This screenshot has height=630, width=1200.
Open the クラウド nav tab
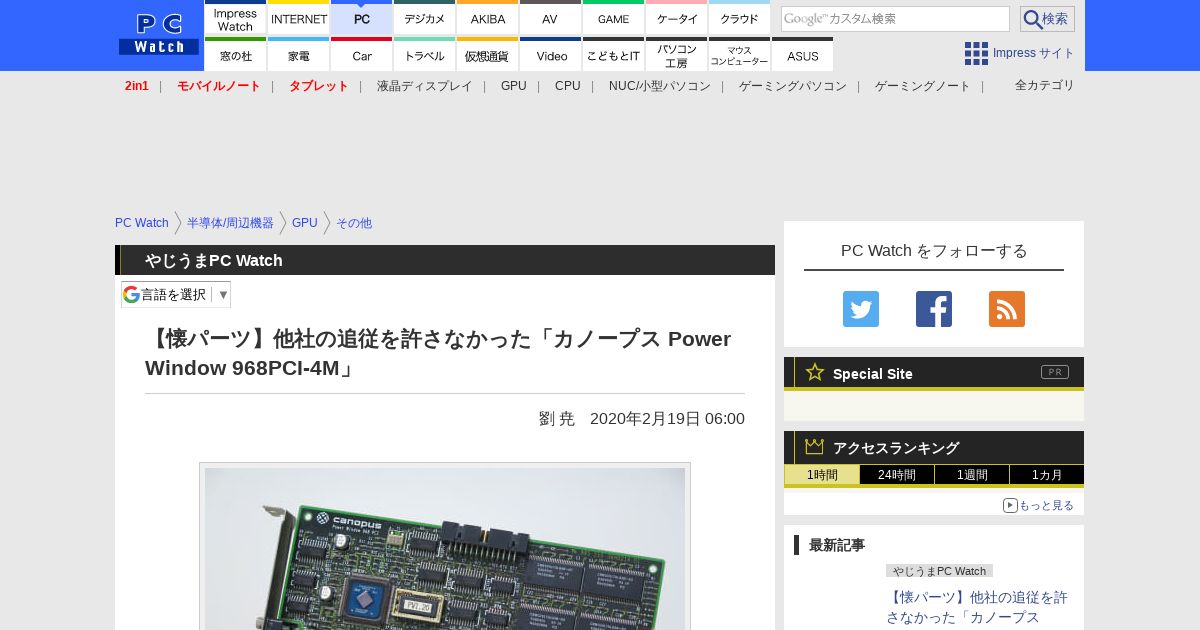point(740,18)
